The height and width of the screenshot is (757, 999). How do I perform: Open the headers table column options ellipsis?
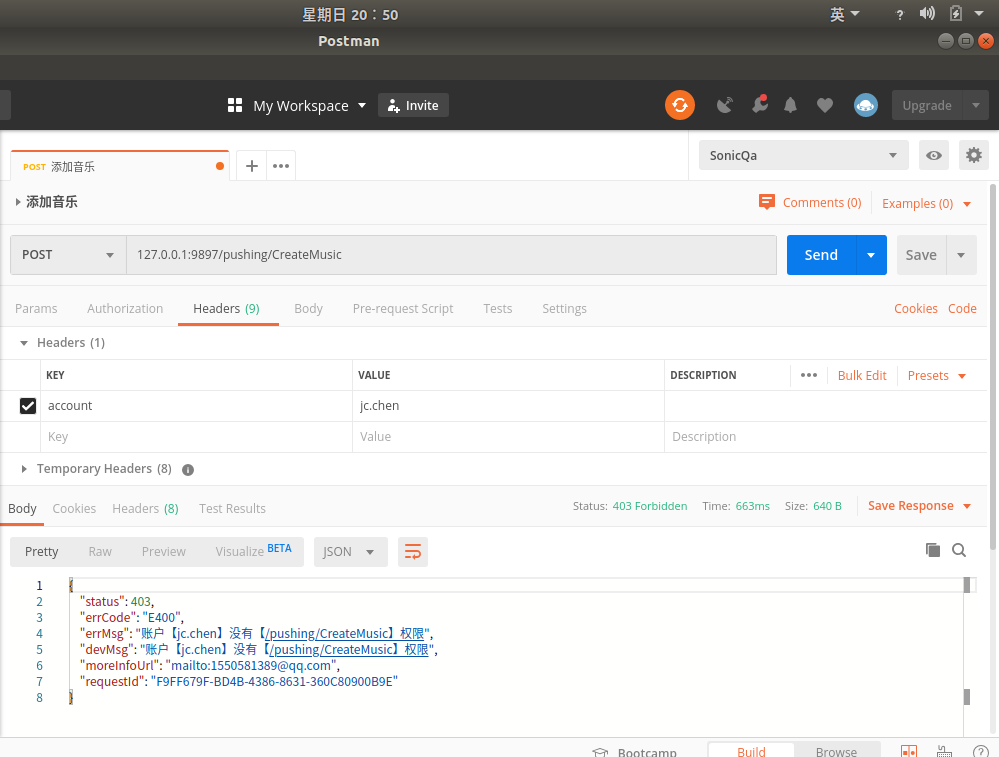809,375
